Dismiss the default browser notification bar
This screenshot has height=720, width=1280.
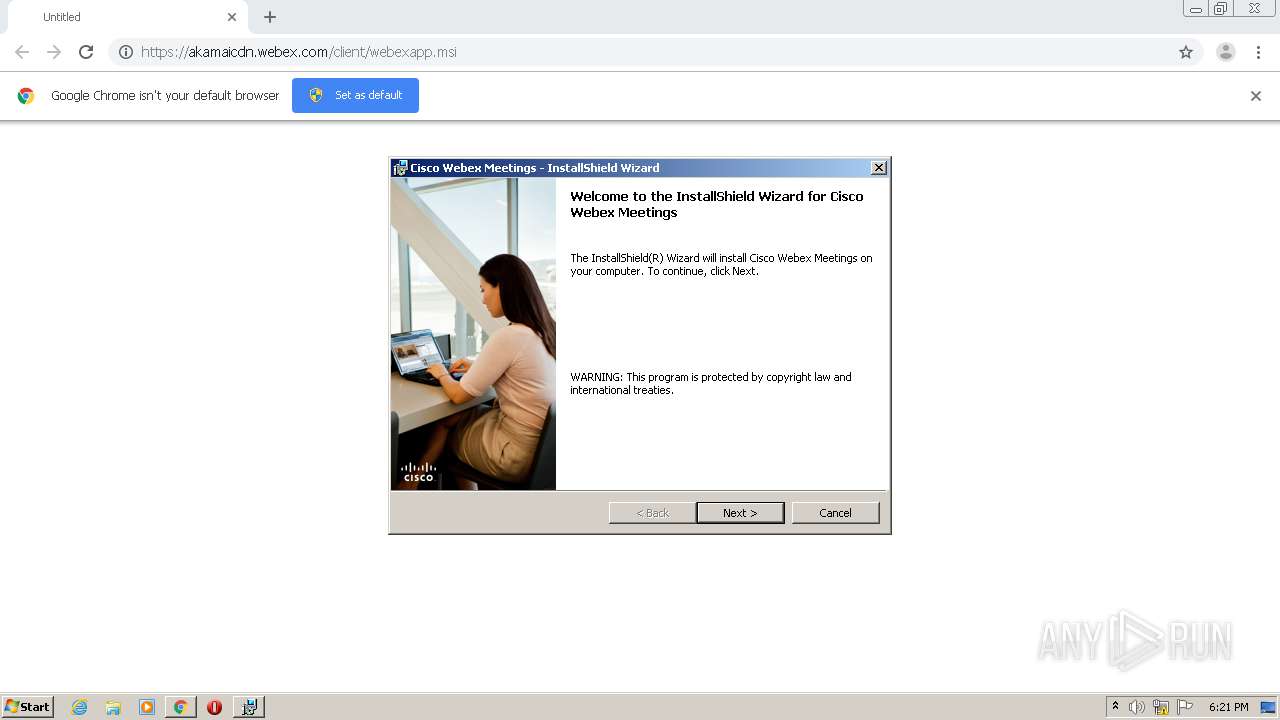1256,96
